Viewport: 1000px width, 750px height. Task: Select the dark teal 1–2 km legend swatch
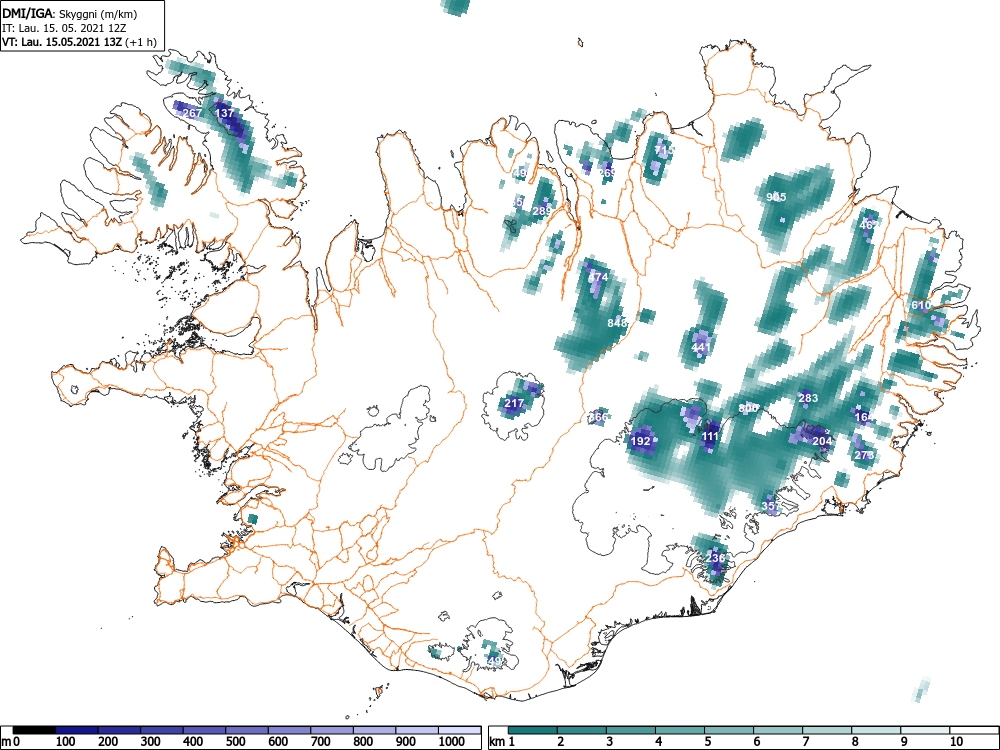click(533, 730)
